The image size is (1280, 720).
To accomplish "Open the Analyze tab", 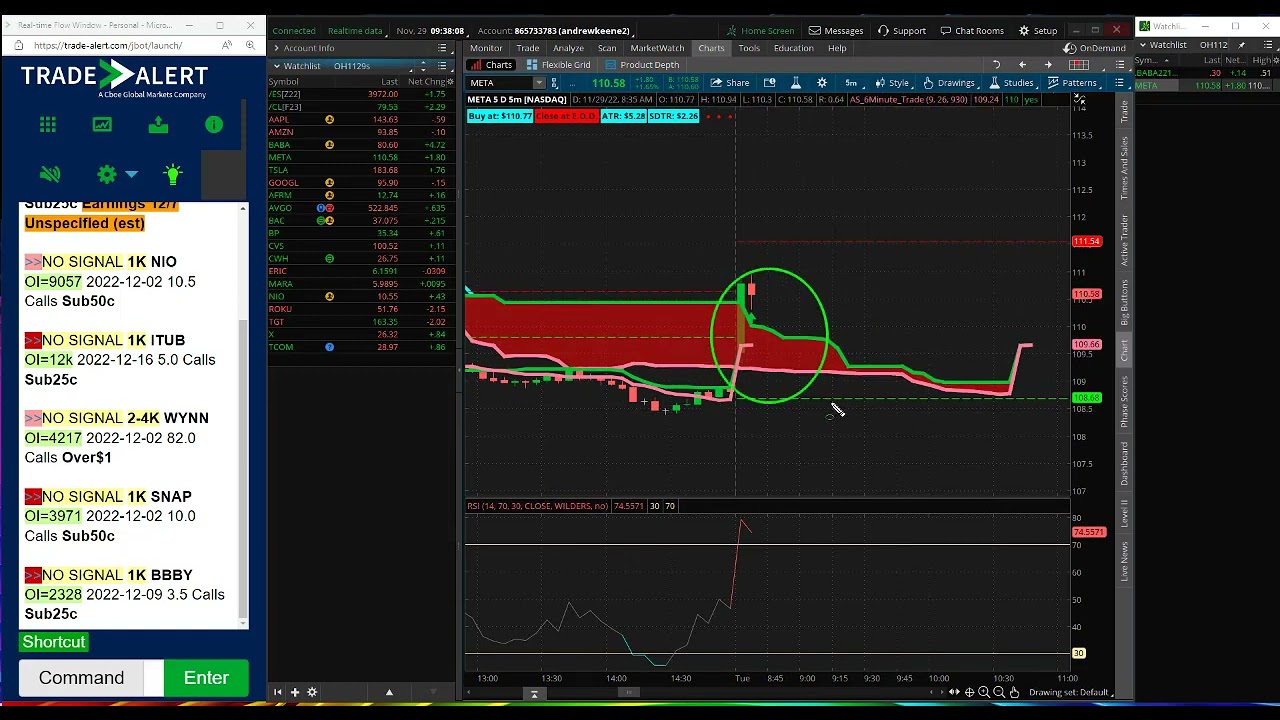I will pyautogui.click(x=568, y=48).
